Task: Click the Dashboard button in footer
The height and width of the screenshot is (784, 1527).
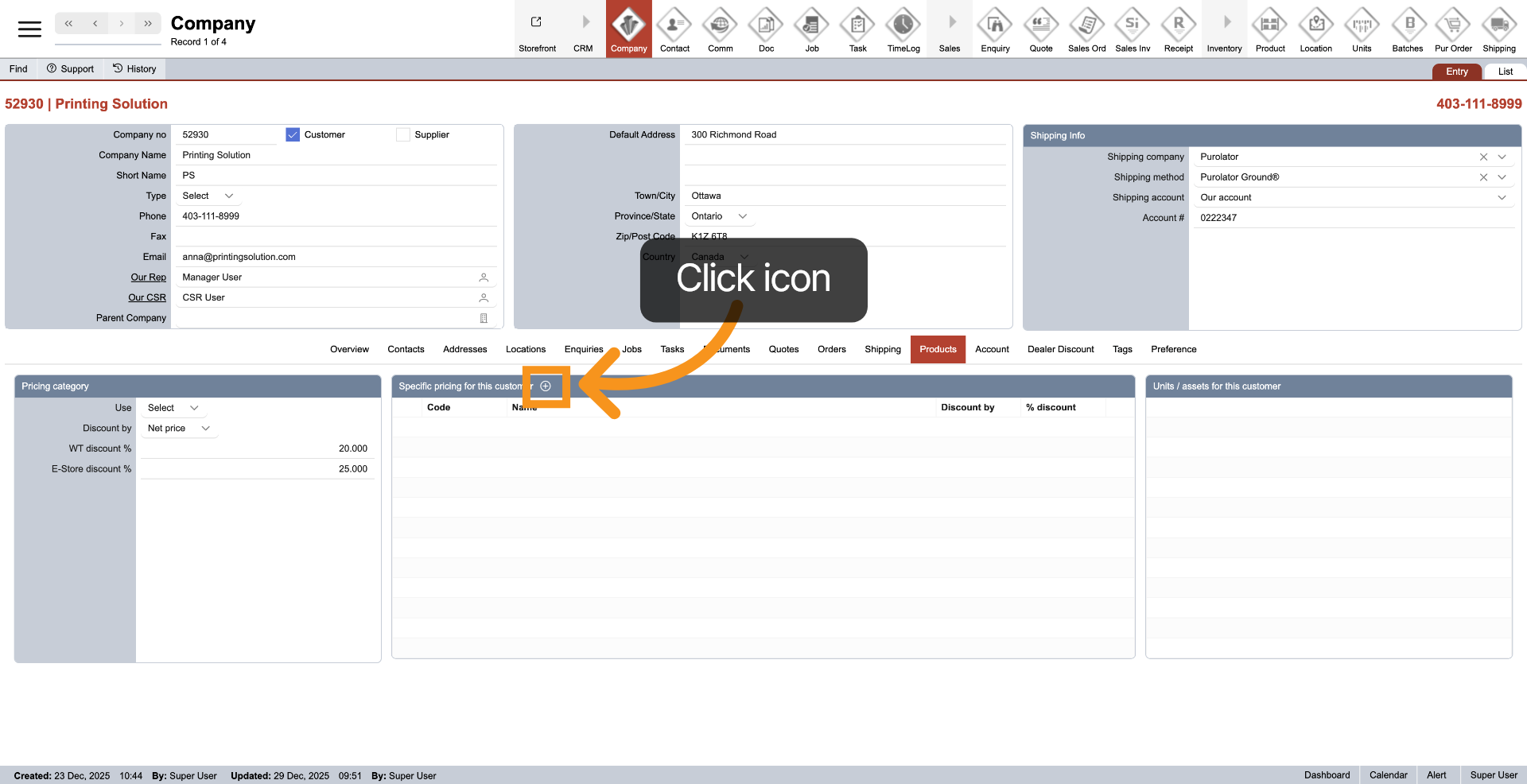Action: coord(1327,775)
